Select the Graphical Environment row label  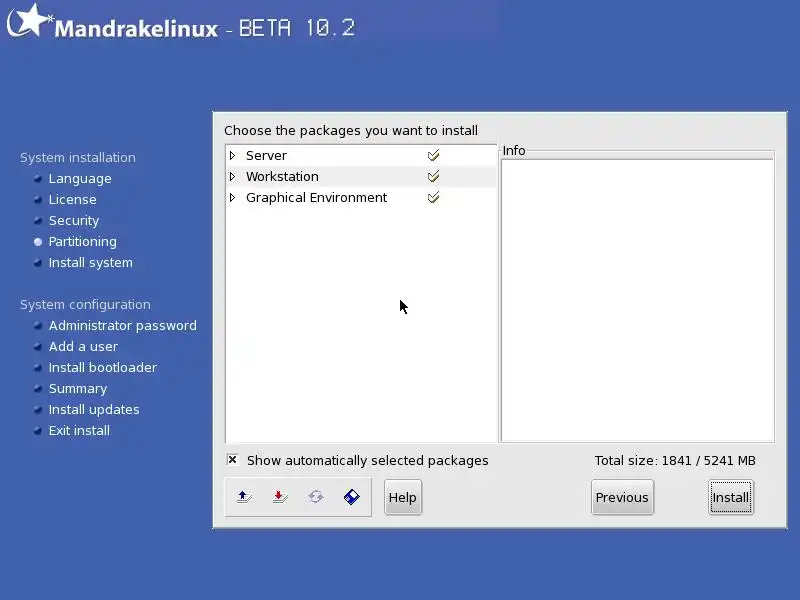(316, 197)
